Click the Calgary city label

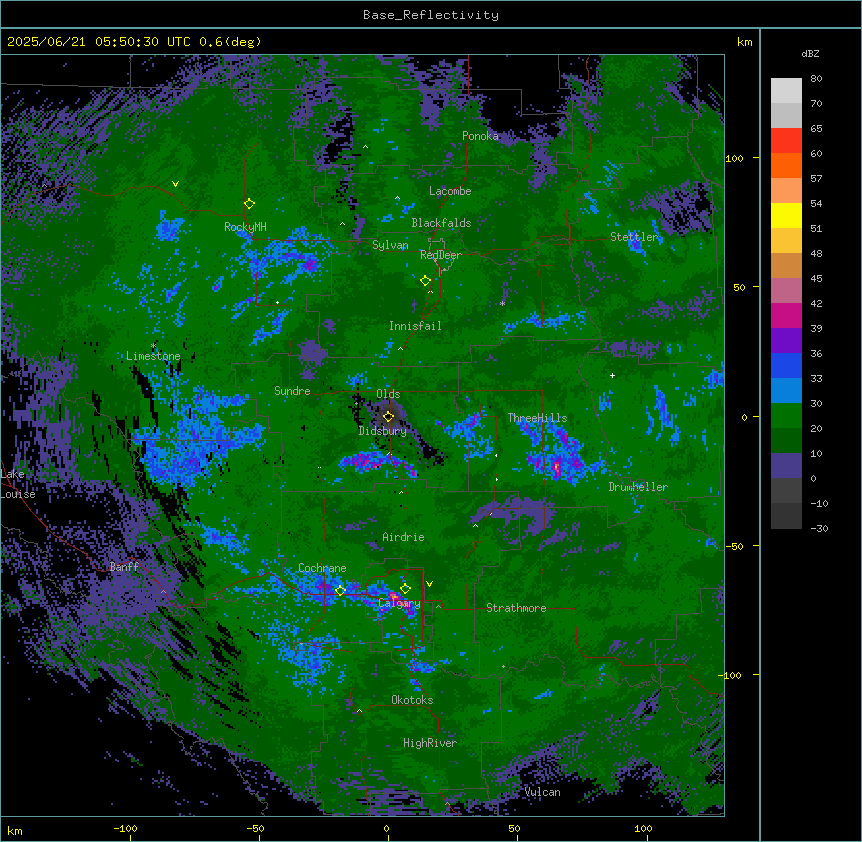[x=400, y=603]
